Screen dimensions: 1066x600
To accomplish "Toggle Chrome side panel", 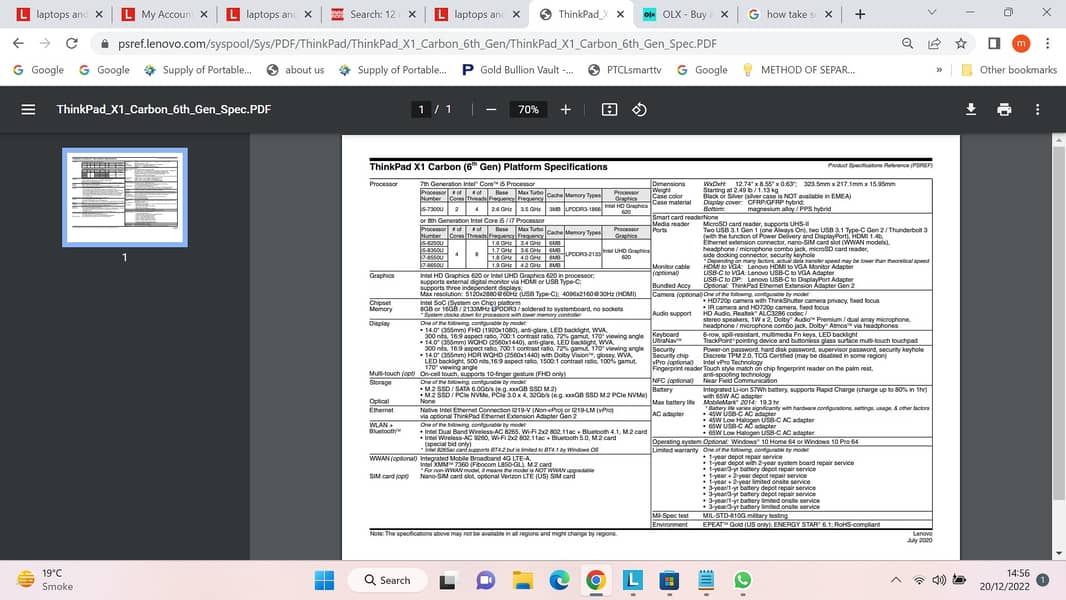I will [994, 44].
